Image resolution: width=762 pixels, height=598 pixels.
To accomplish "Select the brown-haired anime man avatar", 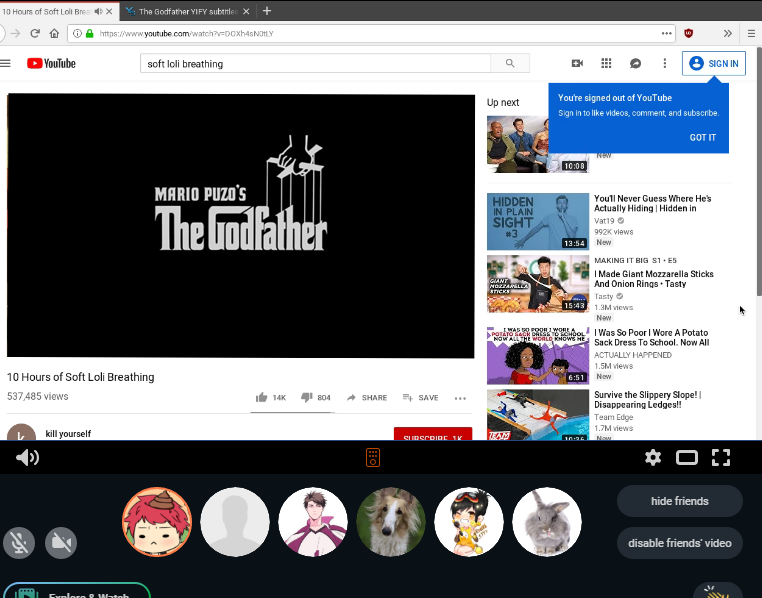I will click(x=313, y=522).
